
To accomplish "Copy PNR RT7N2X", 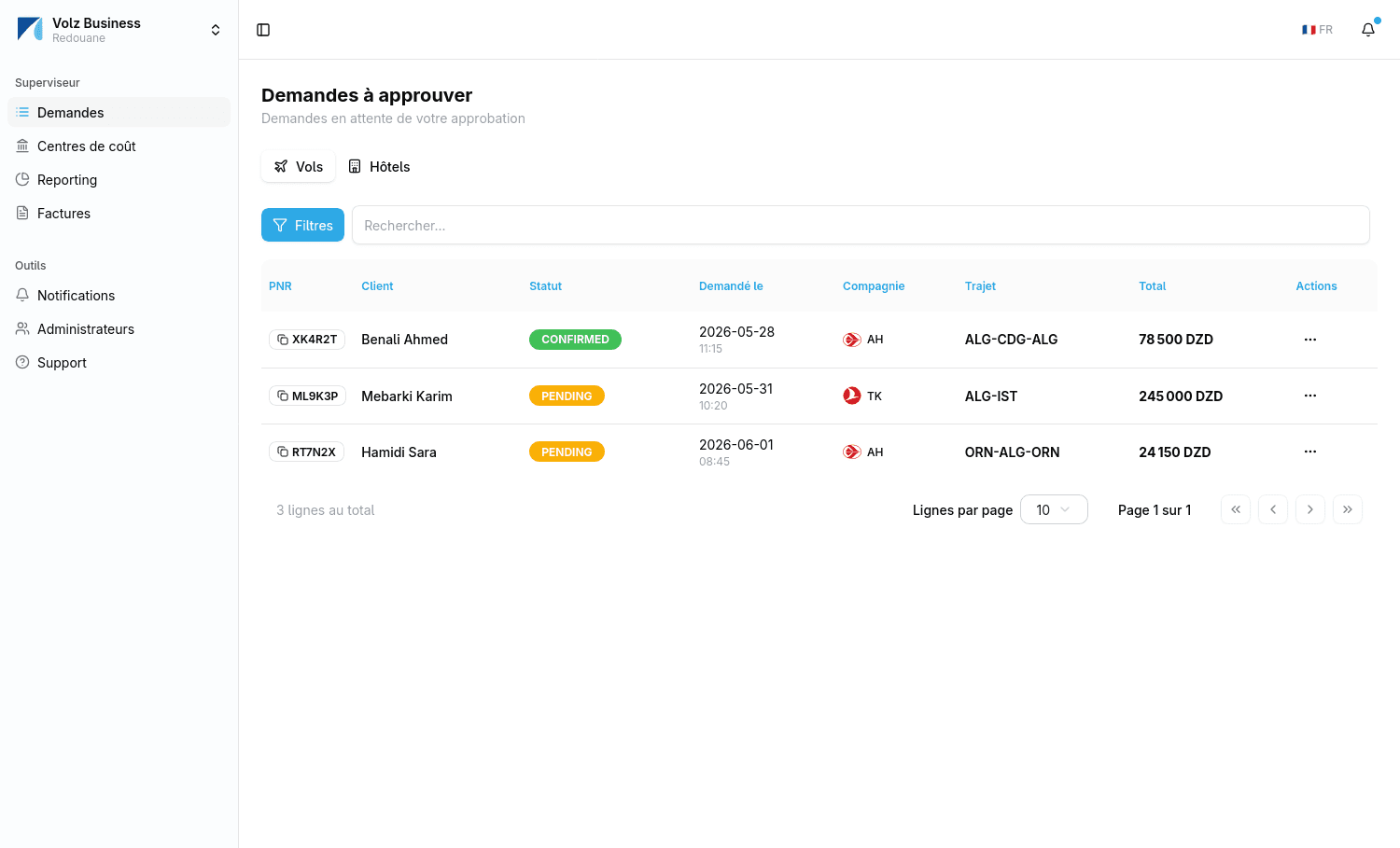I will coord(306,452).
